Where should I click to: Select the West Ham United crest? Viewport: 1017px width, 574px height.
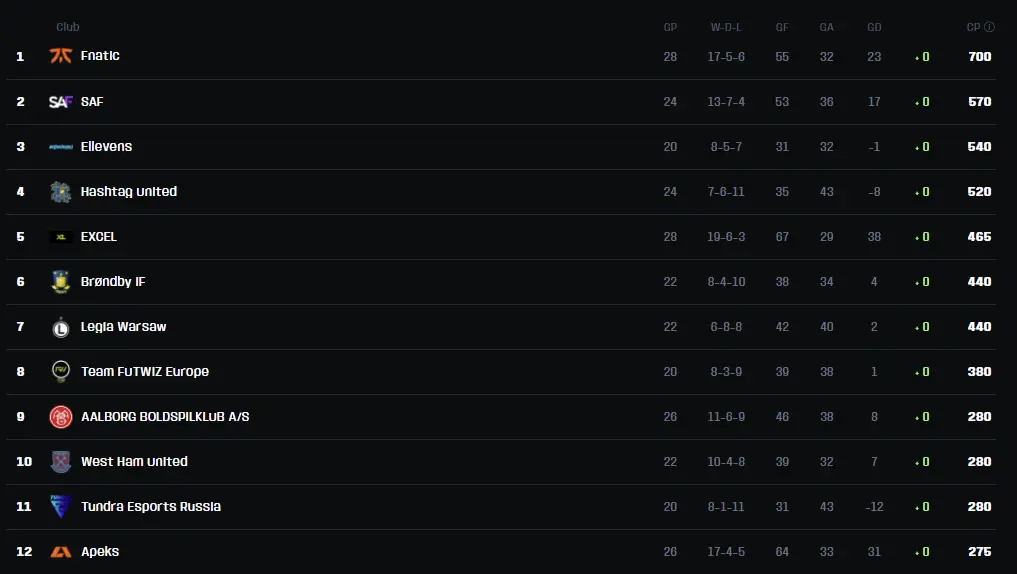click(x=61, y=462)
